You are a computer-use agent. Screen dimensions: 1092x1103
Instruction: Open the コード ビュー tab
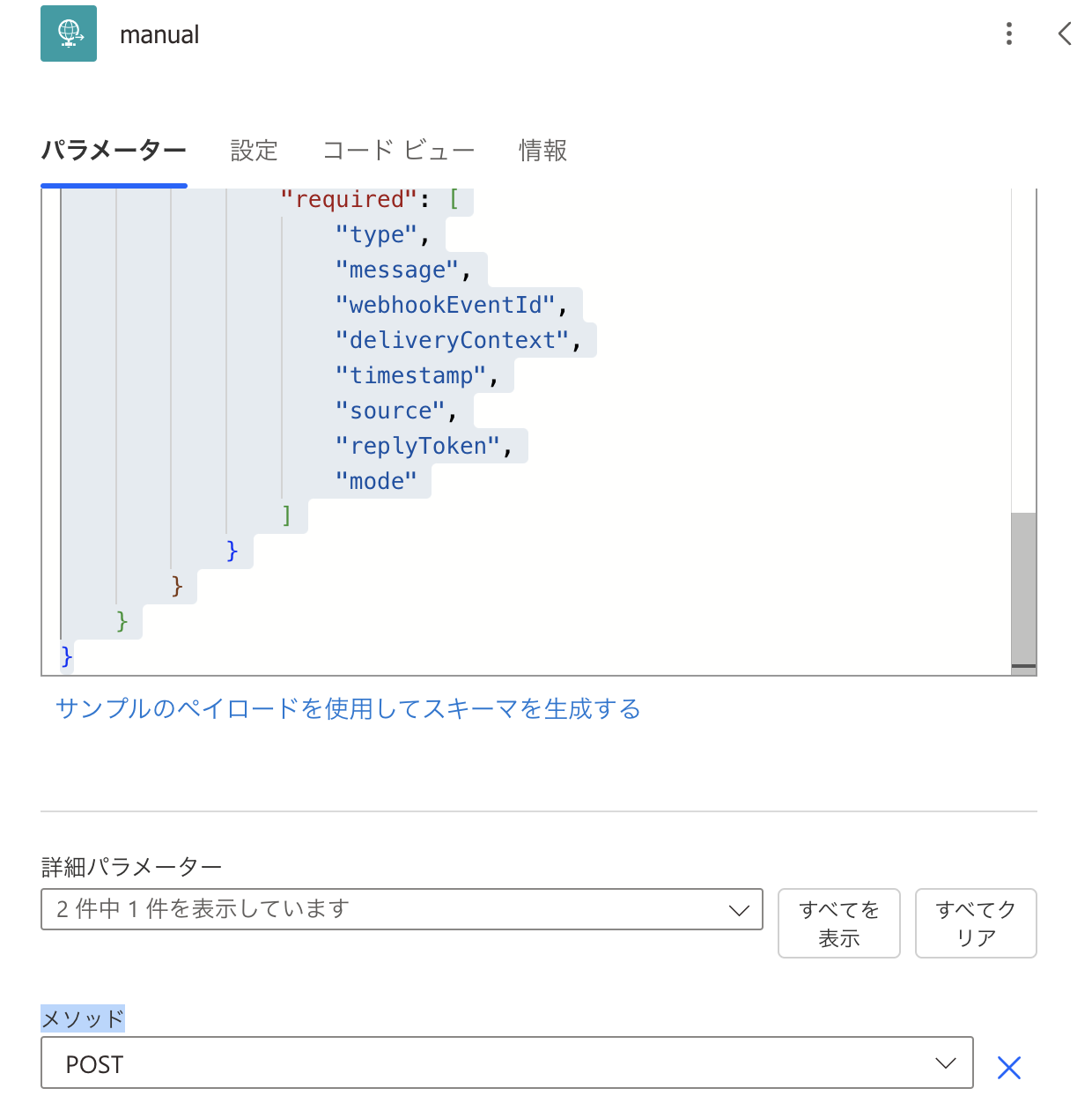click(x=399, y=151)
